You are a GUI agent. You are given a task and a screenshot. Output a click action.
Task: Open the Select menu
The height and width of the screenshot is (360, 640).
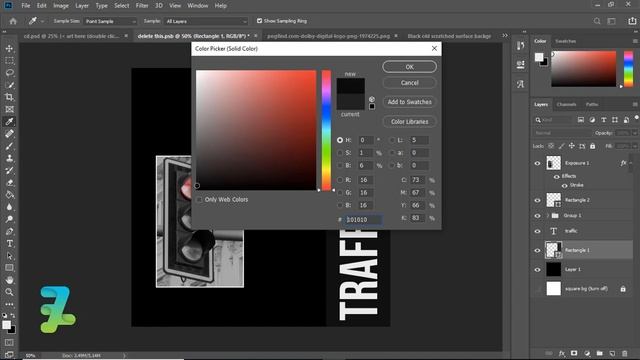pos(121,6)
